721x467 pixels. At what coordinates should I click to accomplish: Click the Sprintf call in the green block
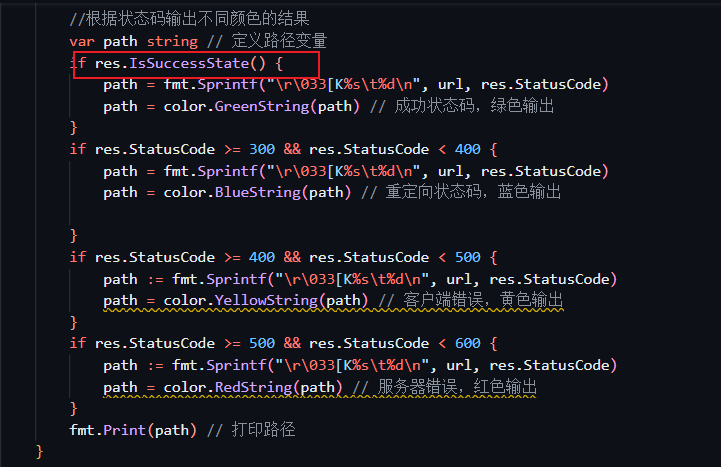pyautogui.click(x=228, y=85)
